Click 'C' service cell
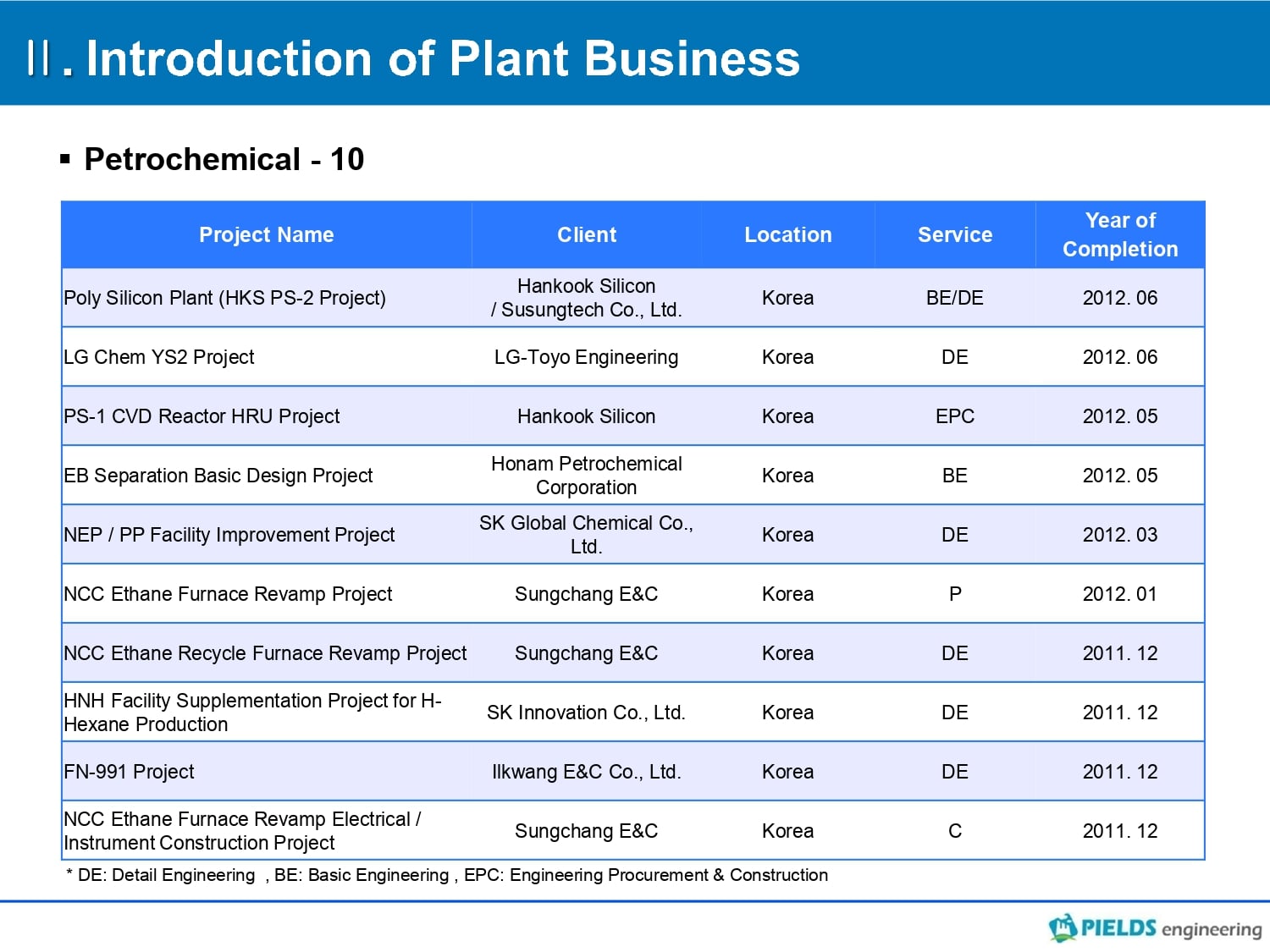The image size is (1270, 952). click(955, 831)
